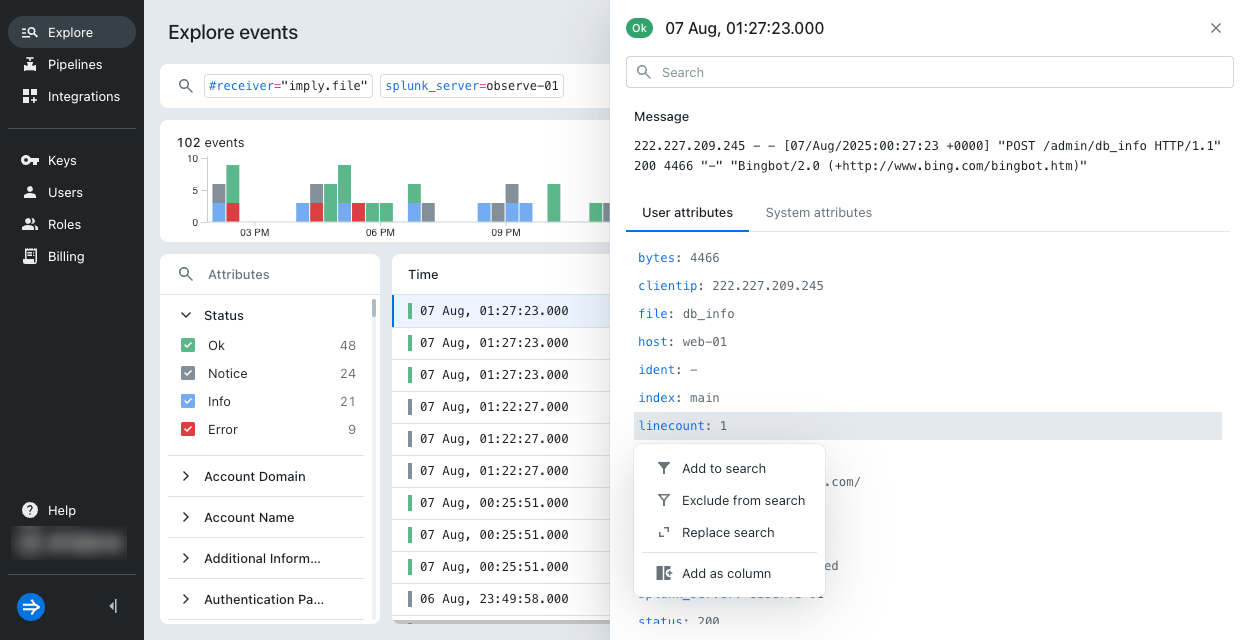Choose Exclude from search menu item
The height and width of the screenshot is (640, 1250).
click(729, 500)
